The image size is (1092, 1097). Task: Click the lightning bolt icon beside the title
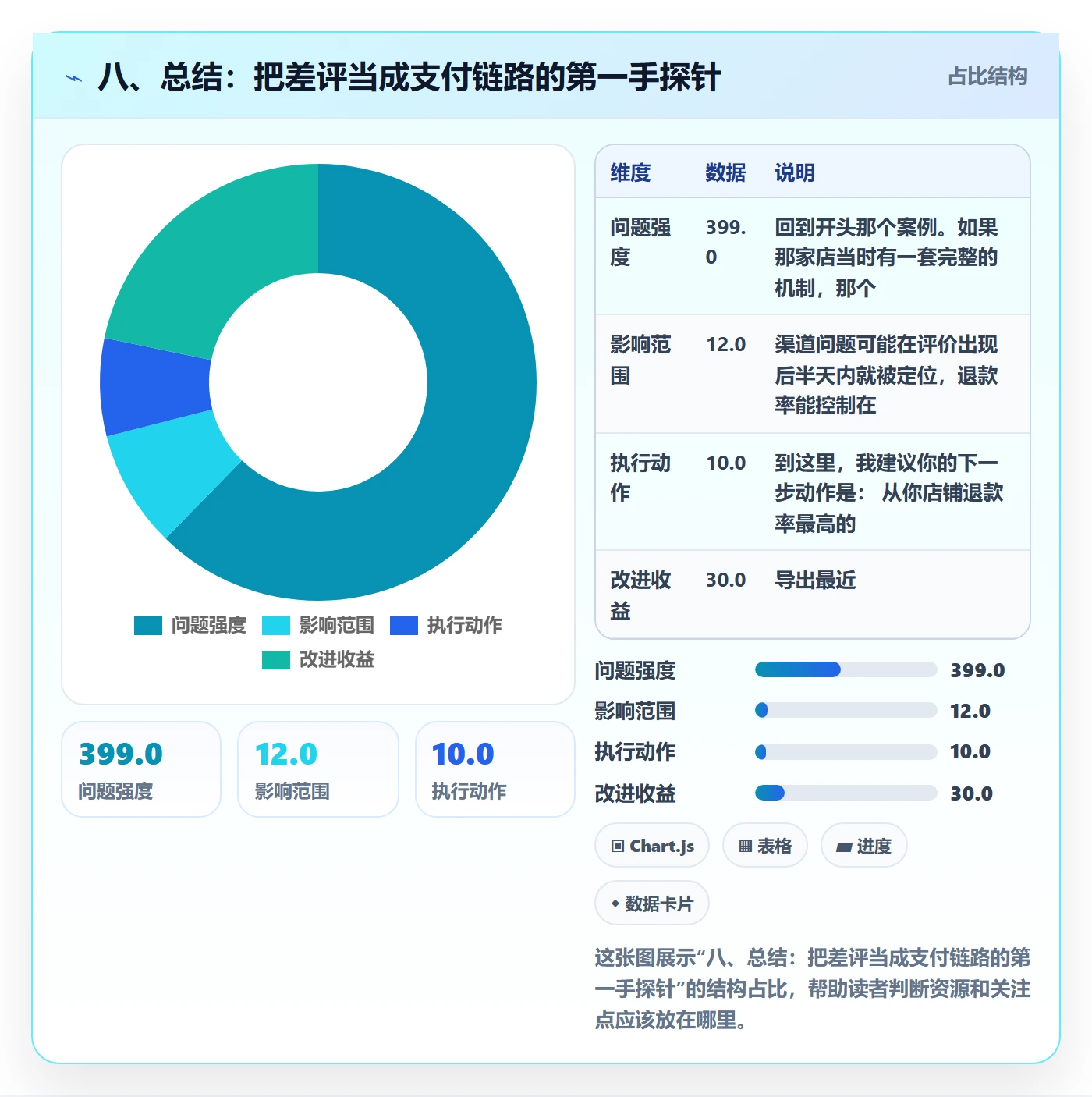[74, 78]
